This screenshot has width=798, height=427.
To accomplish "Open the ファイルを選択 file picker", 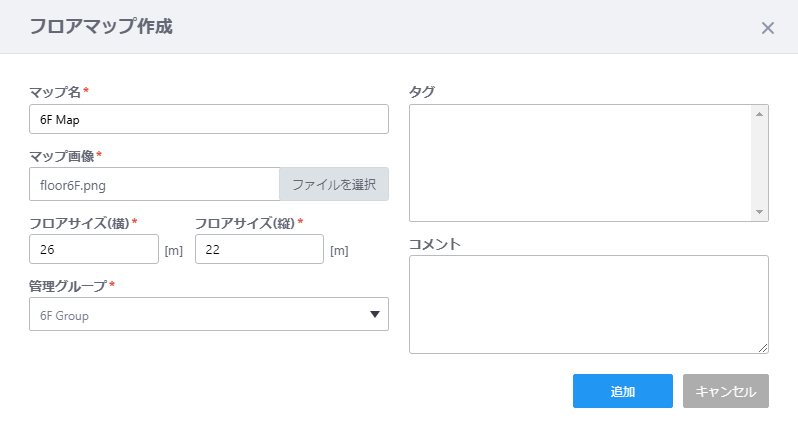I will tap(334, 184).
